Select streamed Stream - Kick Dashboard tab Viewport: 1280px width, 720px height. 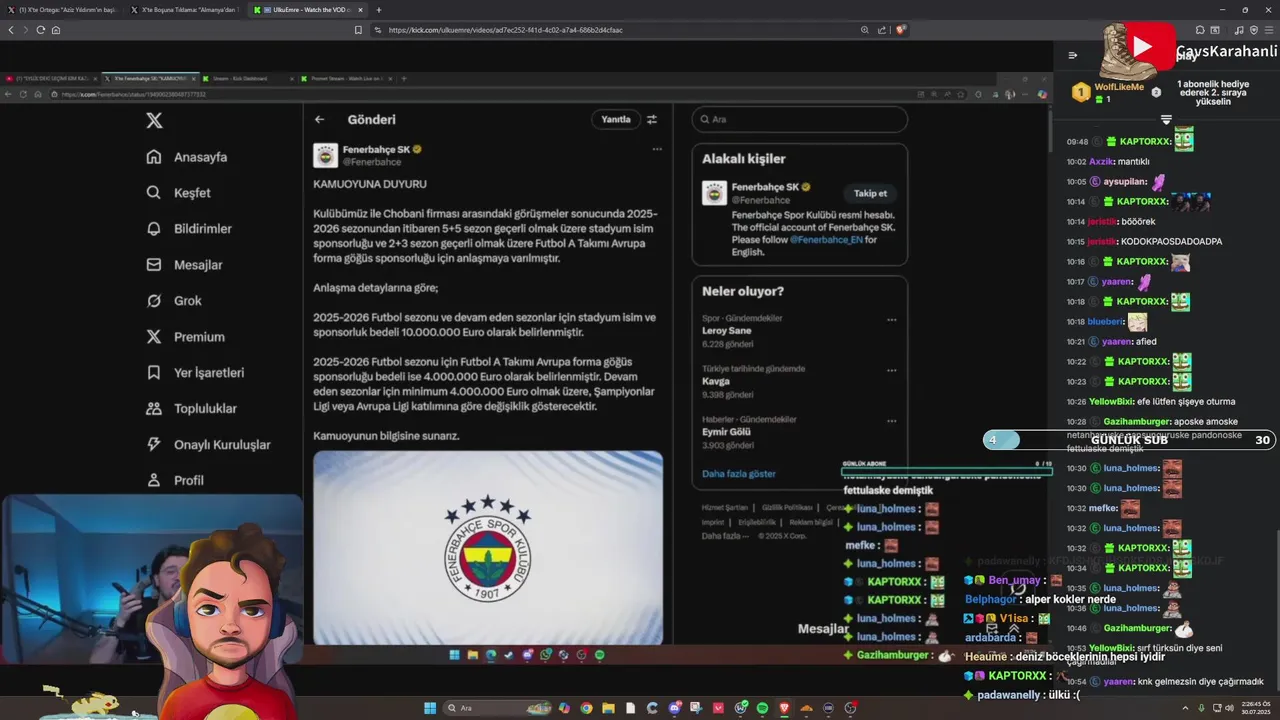(247, 78)
